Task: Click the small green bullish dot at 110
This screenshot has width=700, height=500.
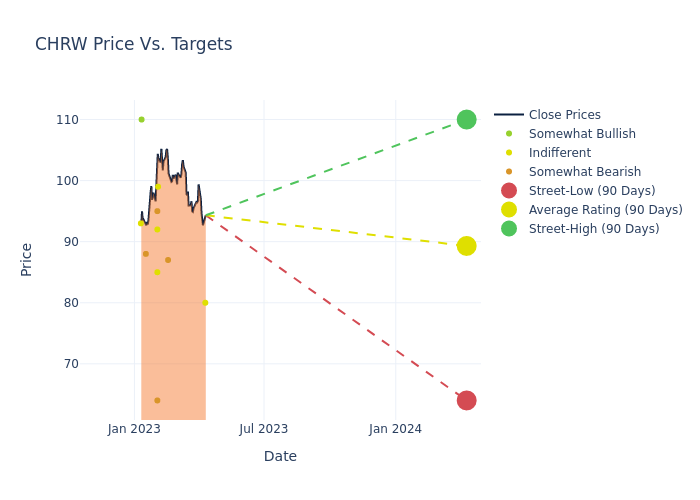Action: [141, 120]
